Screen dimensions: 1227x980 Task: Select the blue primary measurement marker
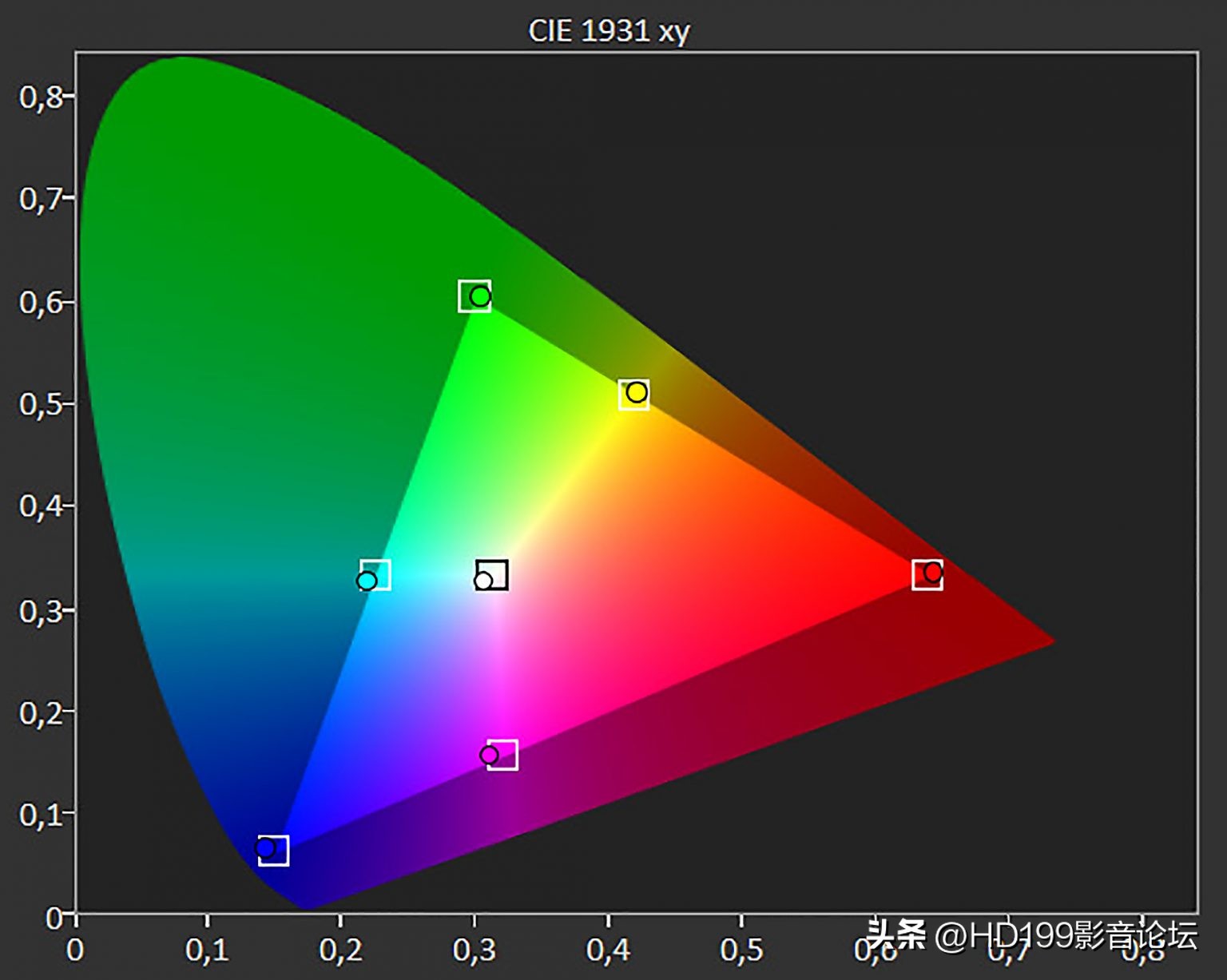pyautogui.click(x=264, y=847)
